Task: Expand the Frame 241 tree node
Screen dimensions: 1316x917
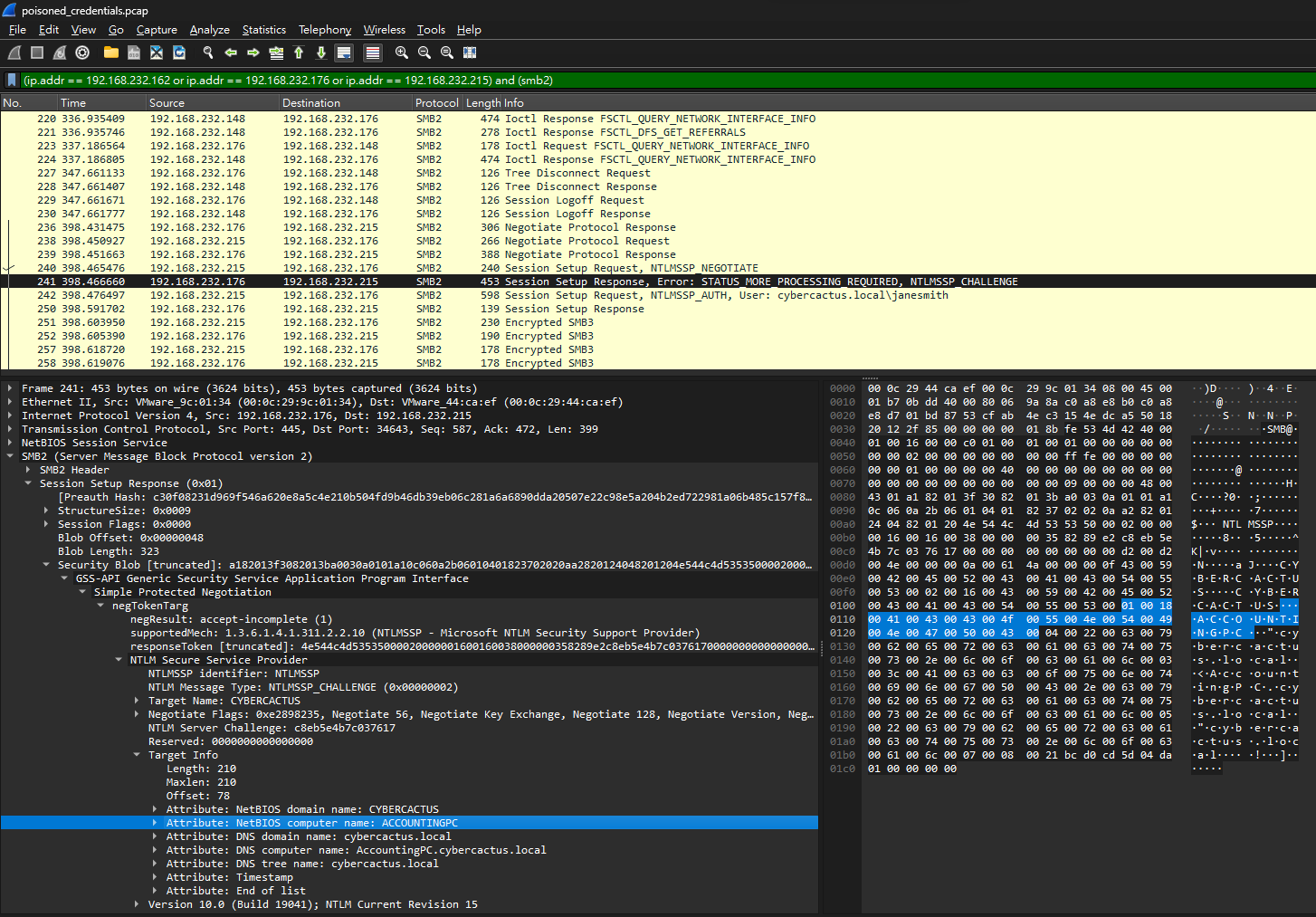Action: [x=10, y=388]
